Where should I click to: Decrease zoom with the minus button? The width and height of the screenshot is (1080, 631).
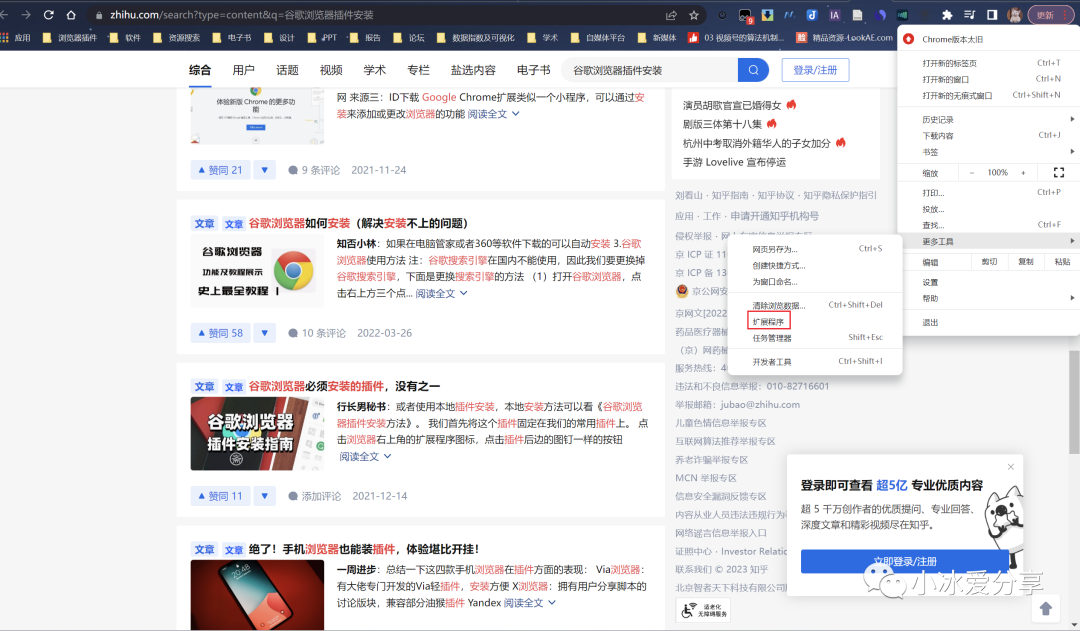point(972,173)
